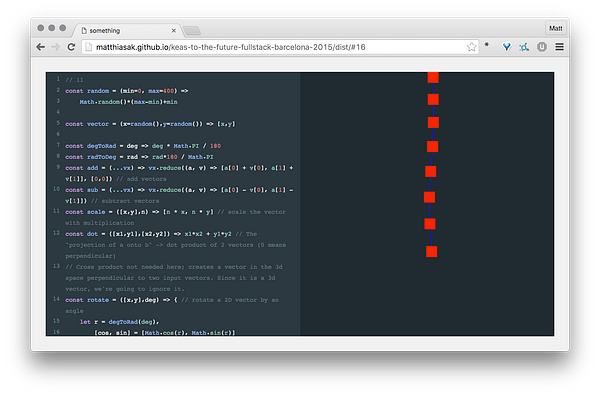Click the macOS close window button

41,28
